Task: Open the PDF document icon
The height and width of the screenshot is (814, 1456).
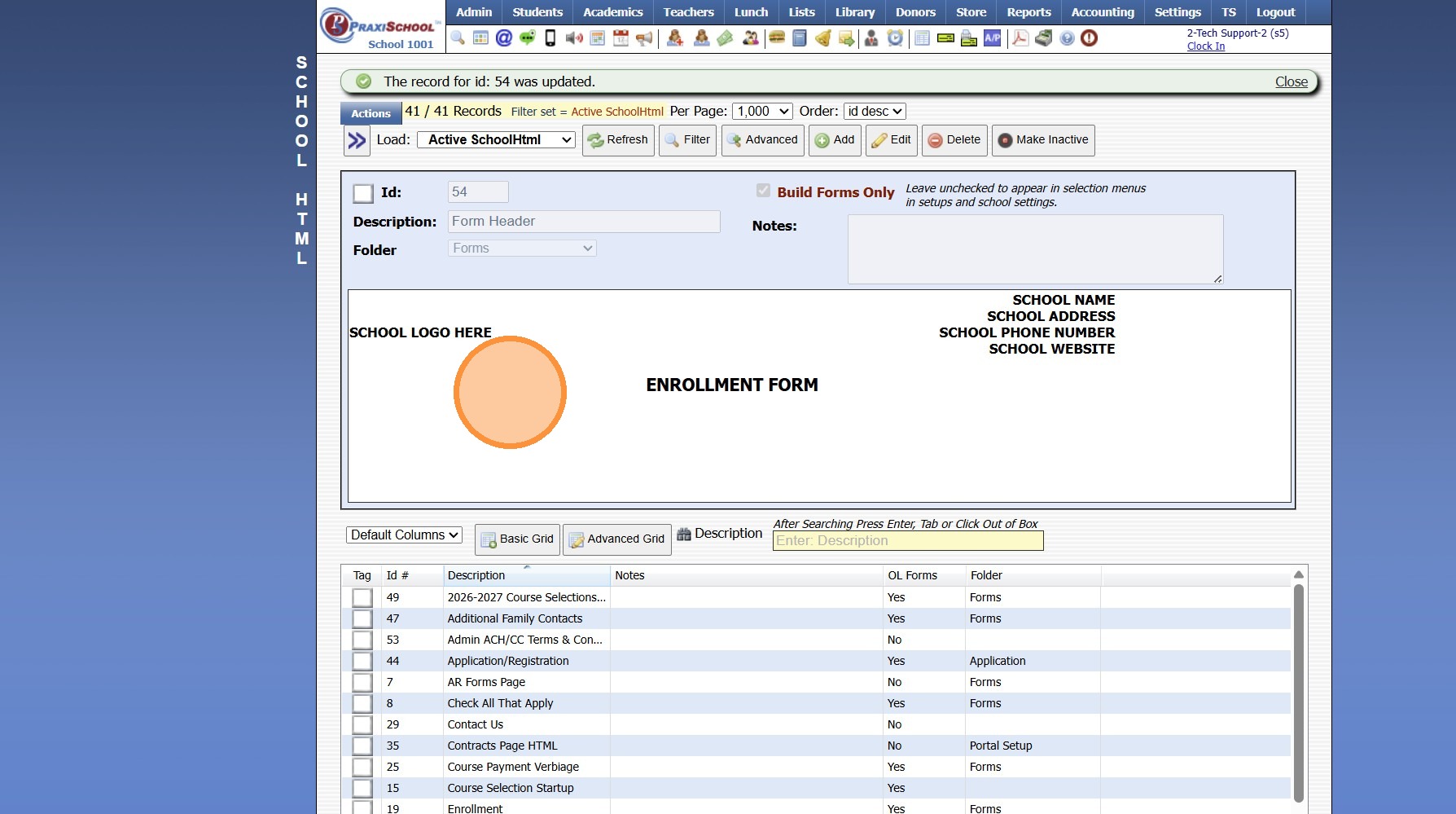Action: (1020, 38)
